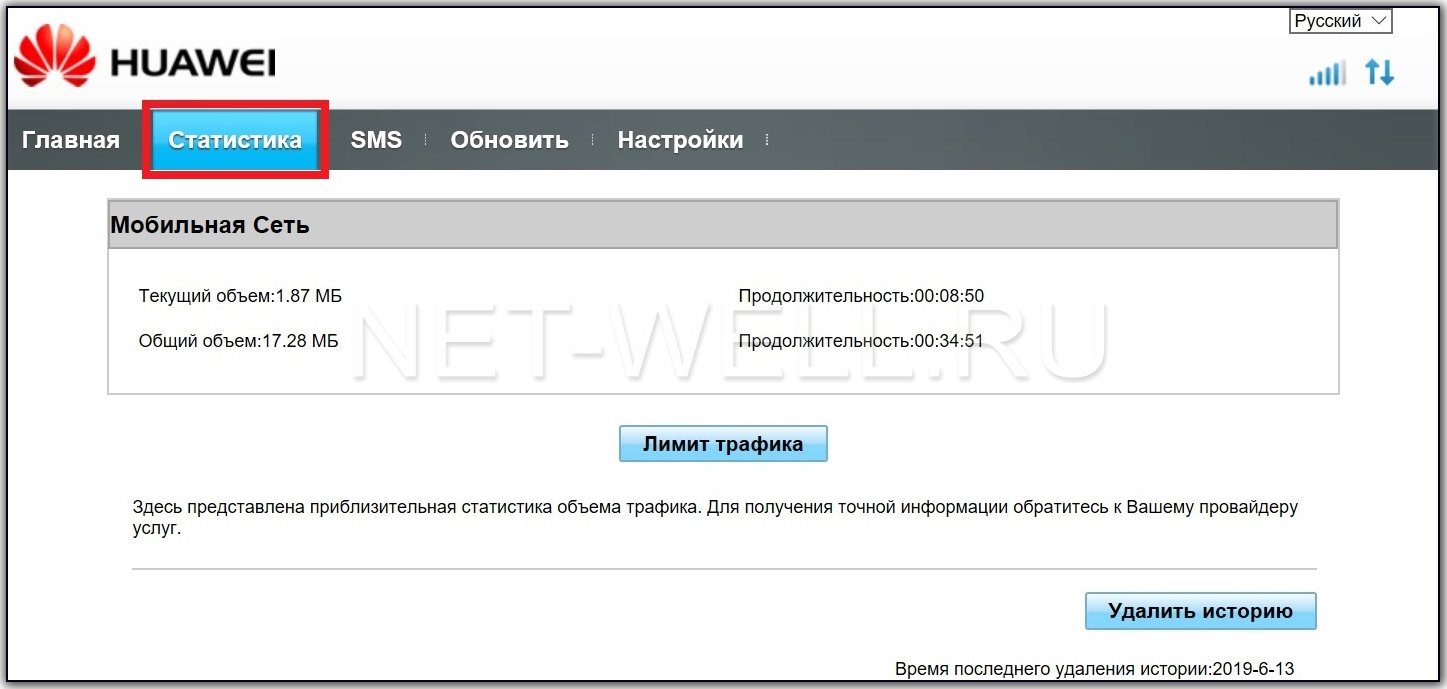The width and height of the screenshot is (1447, 689).
Task: Click the Удалить историю button
Action: pos(1200,611)
